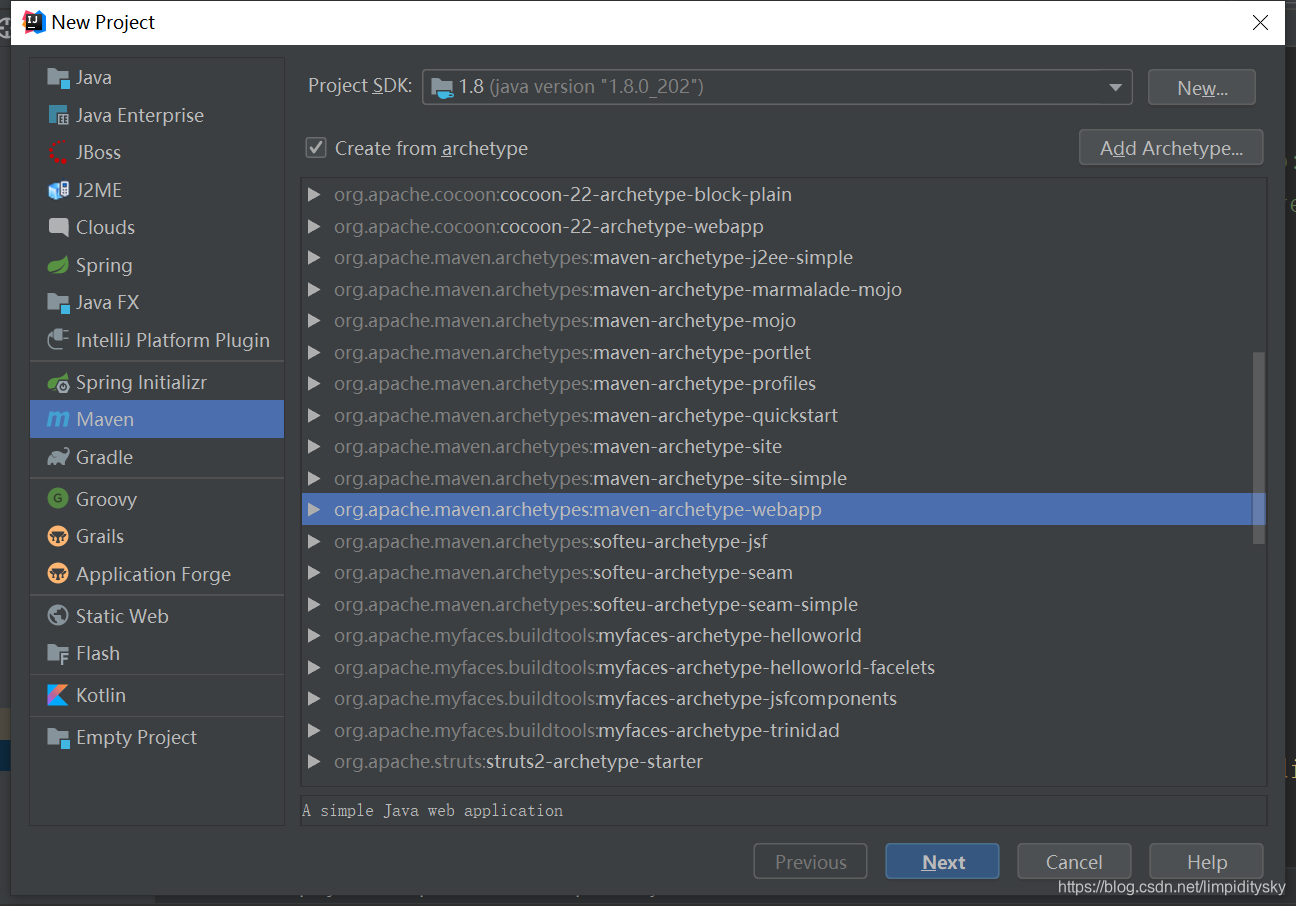Select maven-archetype-marmalade-mojo row
The image size is (1296, 906).
783,290
